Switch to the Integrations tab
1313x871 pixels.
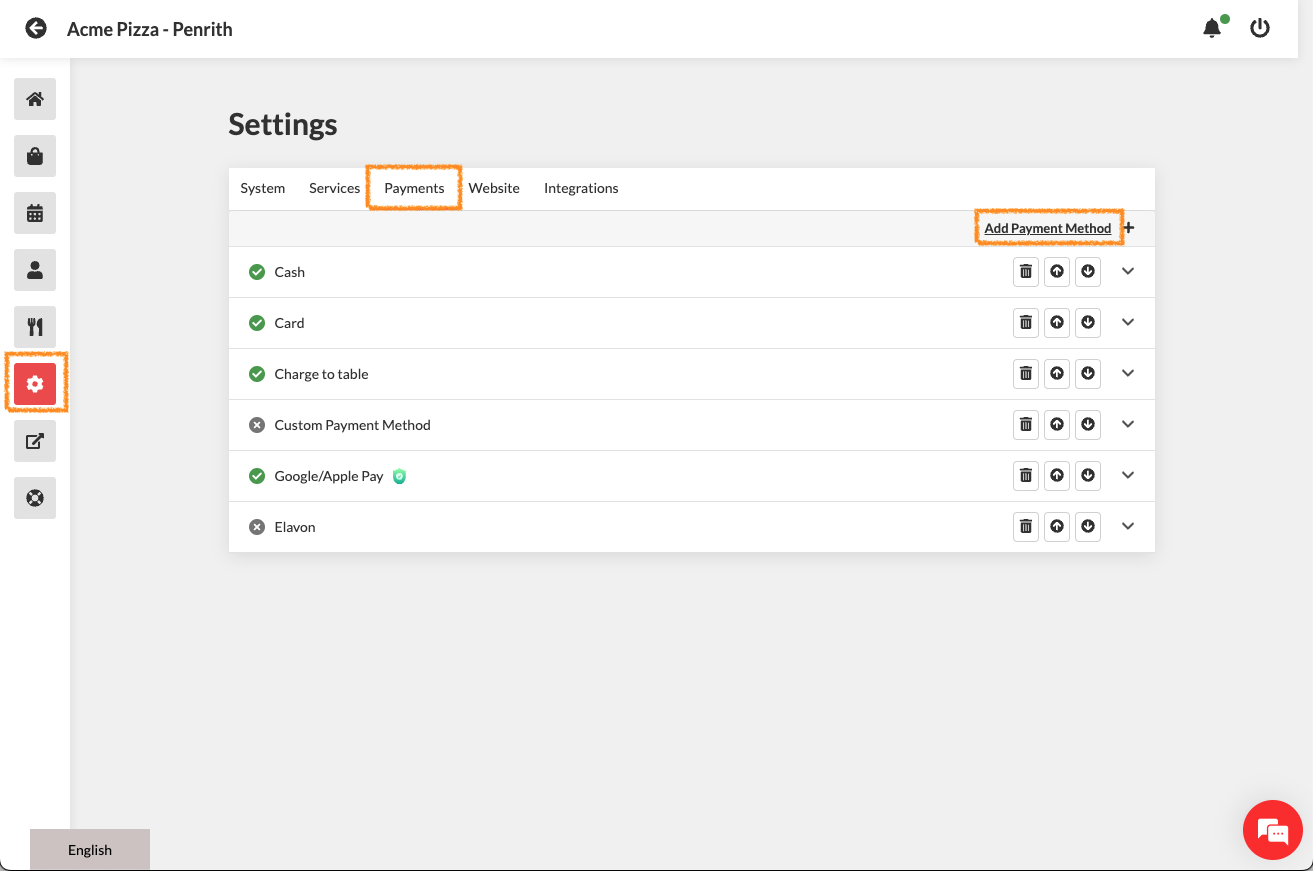581,188
